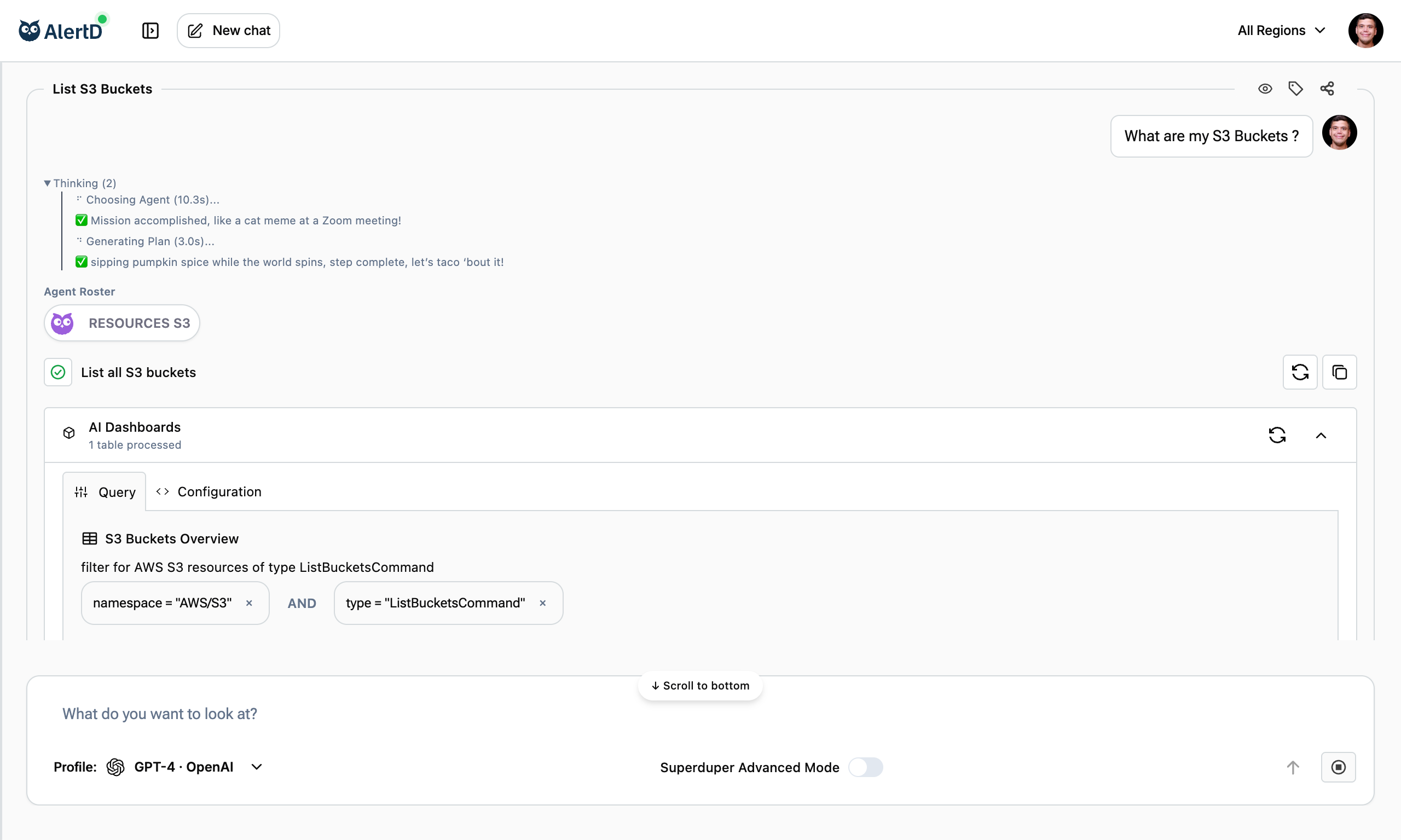The height and width of the screenshot is (840, 1401).
Task: Collapse the Thinking (2) section
Action: (80, 183)
